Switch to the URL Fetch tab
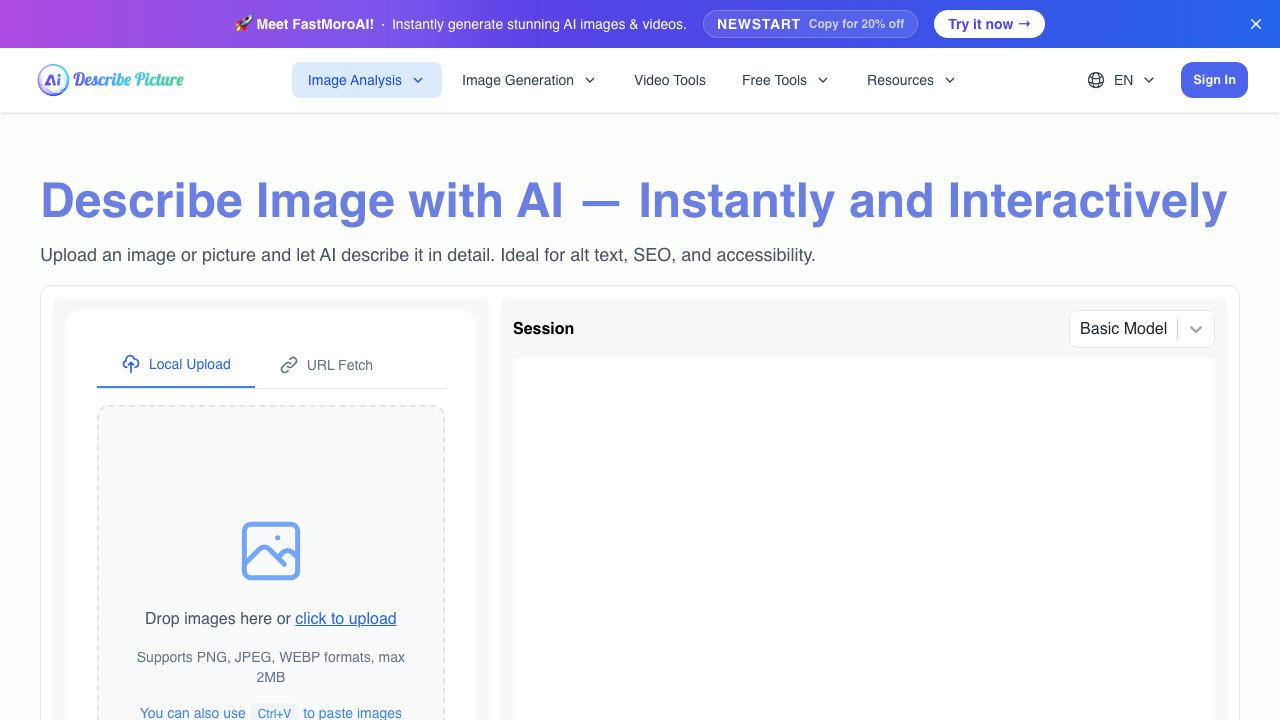 point(327,365)
